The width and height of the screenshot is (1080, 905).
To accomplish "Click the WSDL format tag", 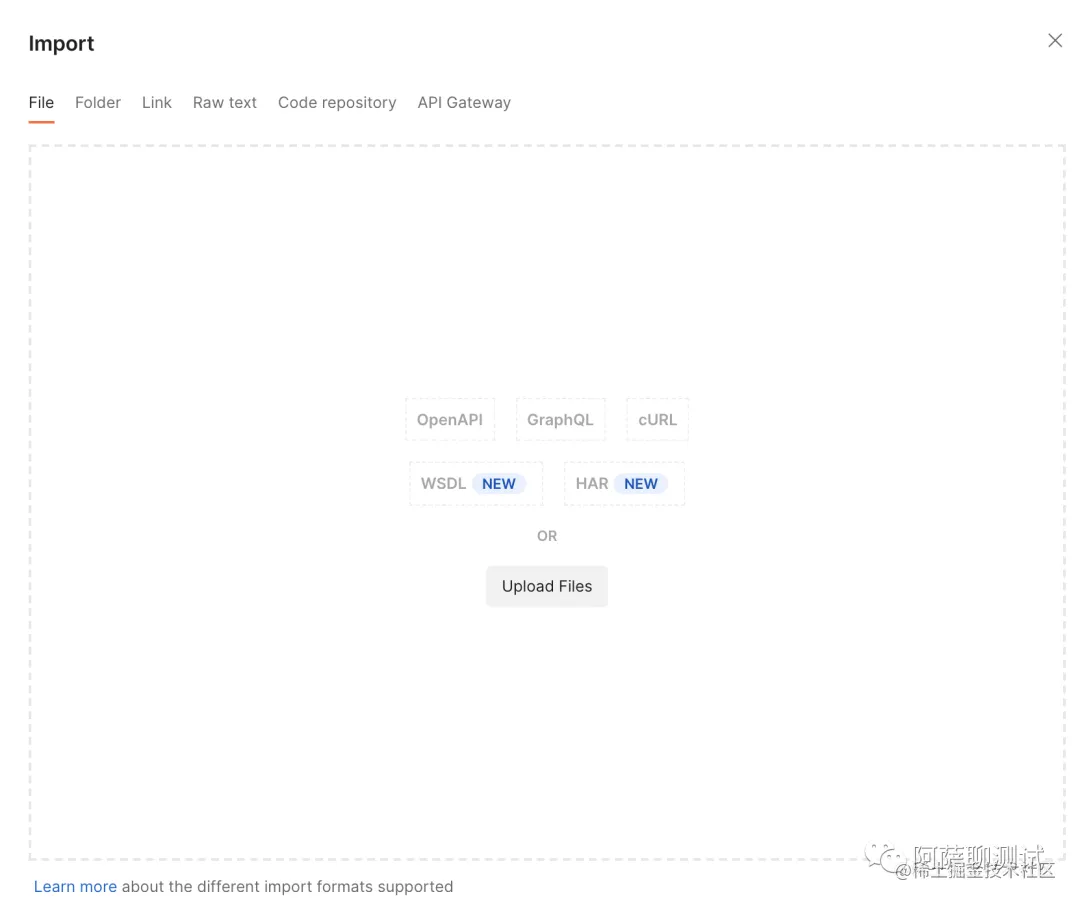I will point(476,483).
